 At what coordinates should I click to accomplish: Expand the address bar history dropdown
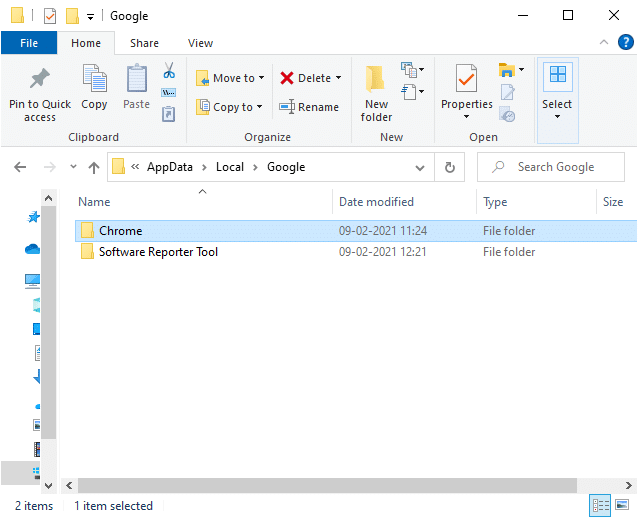420,167
